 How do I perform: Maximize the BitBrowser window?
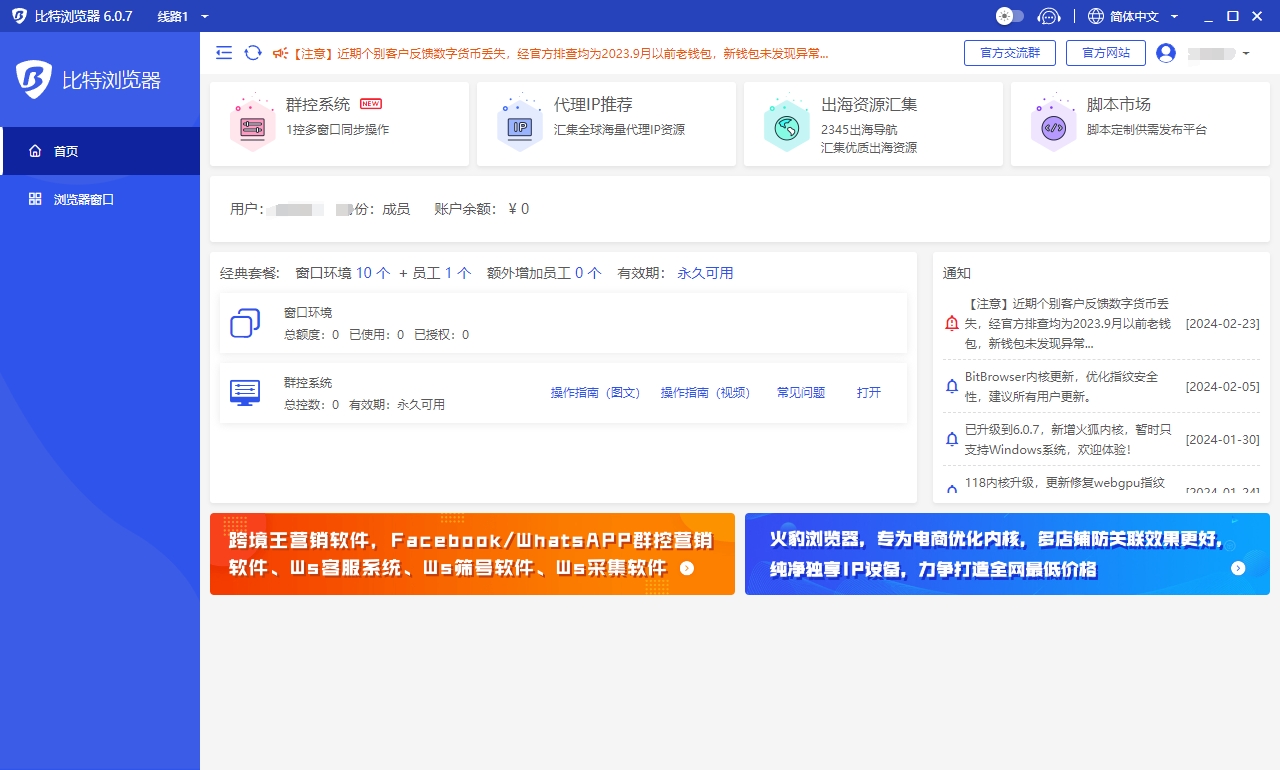pyautogui.click(x=1232, y=16)
